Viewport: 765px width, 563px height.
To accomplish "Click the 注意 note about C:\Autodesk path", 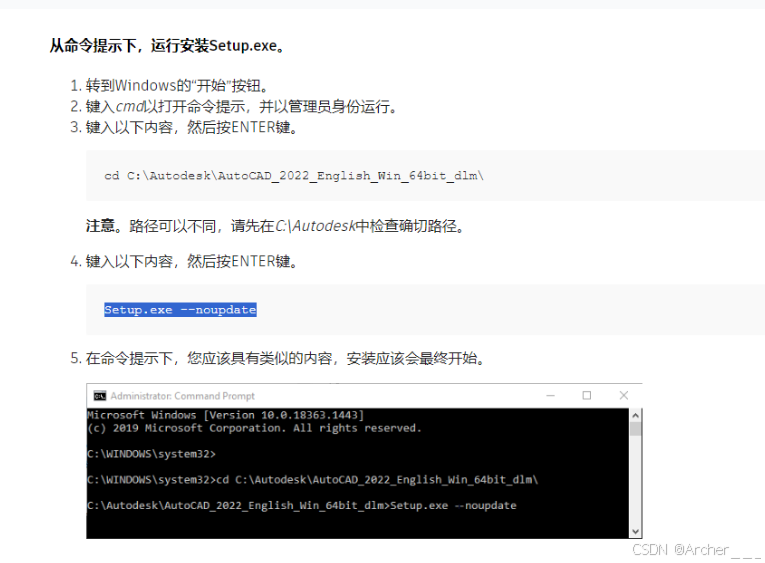I will (x=276, y=226).
